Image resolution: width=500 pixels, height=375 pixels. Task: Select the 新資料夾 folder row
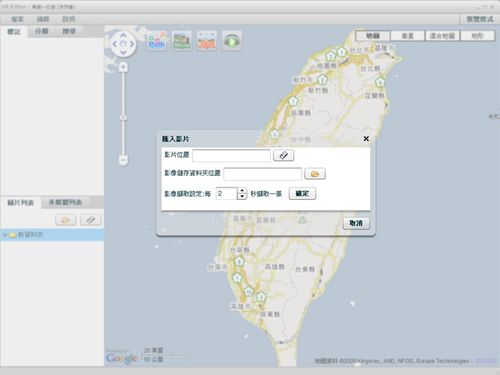point(52,235)
